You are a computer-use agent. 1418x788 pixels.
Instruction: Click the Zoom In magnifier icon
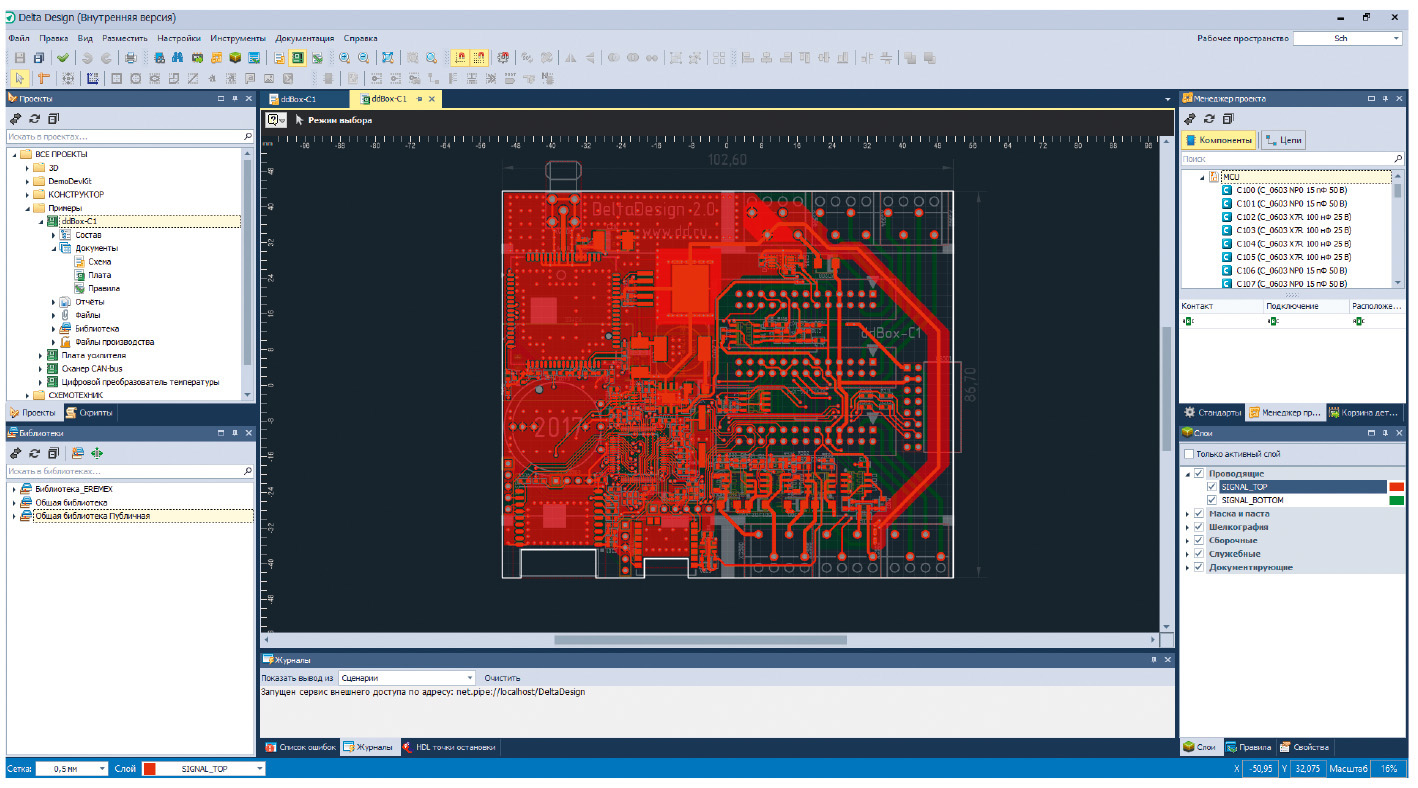[345, 58]
